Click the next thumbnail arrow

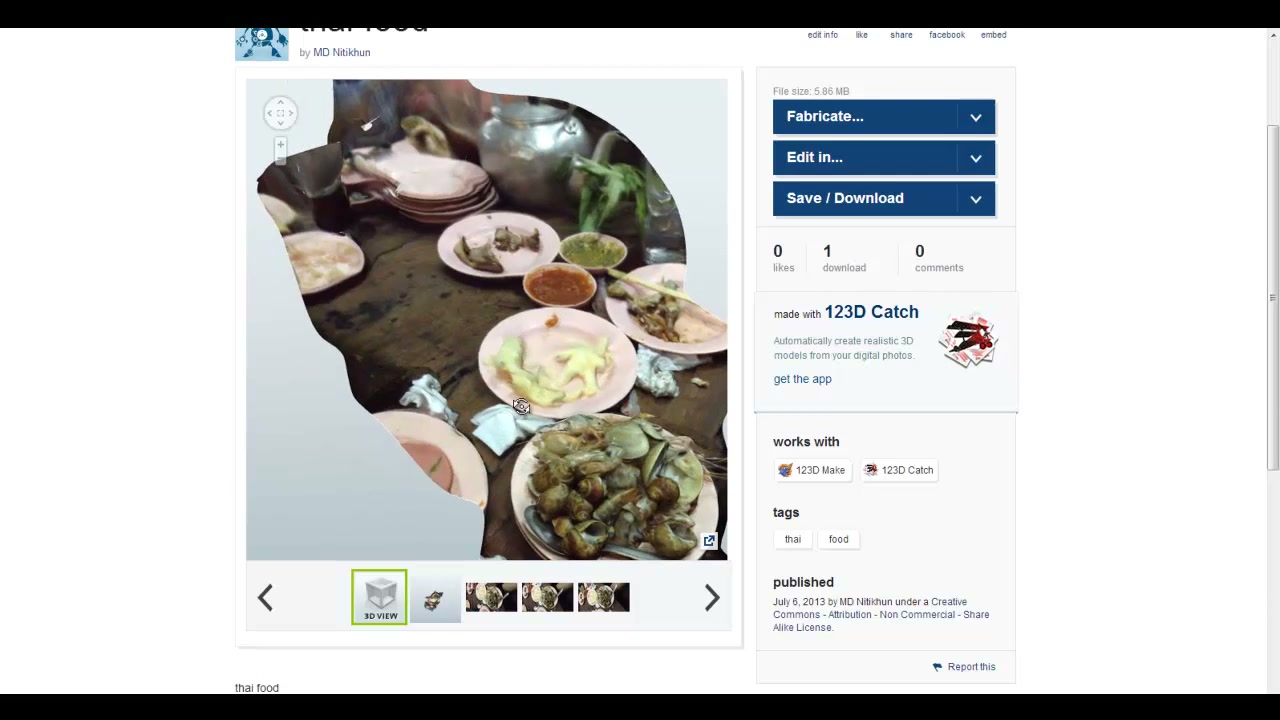712,598
